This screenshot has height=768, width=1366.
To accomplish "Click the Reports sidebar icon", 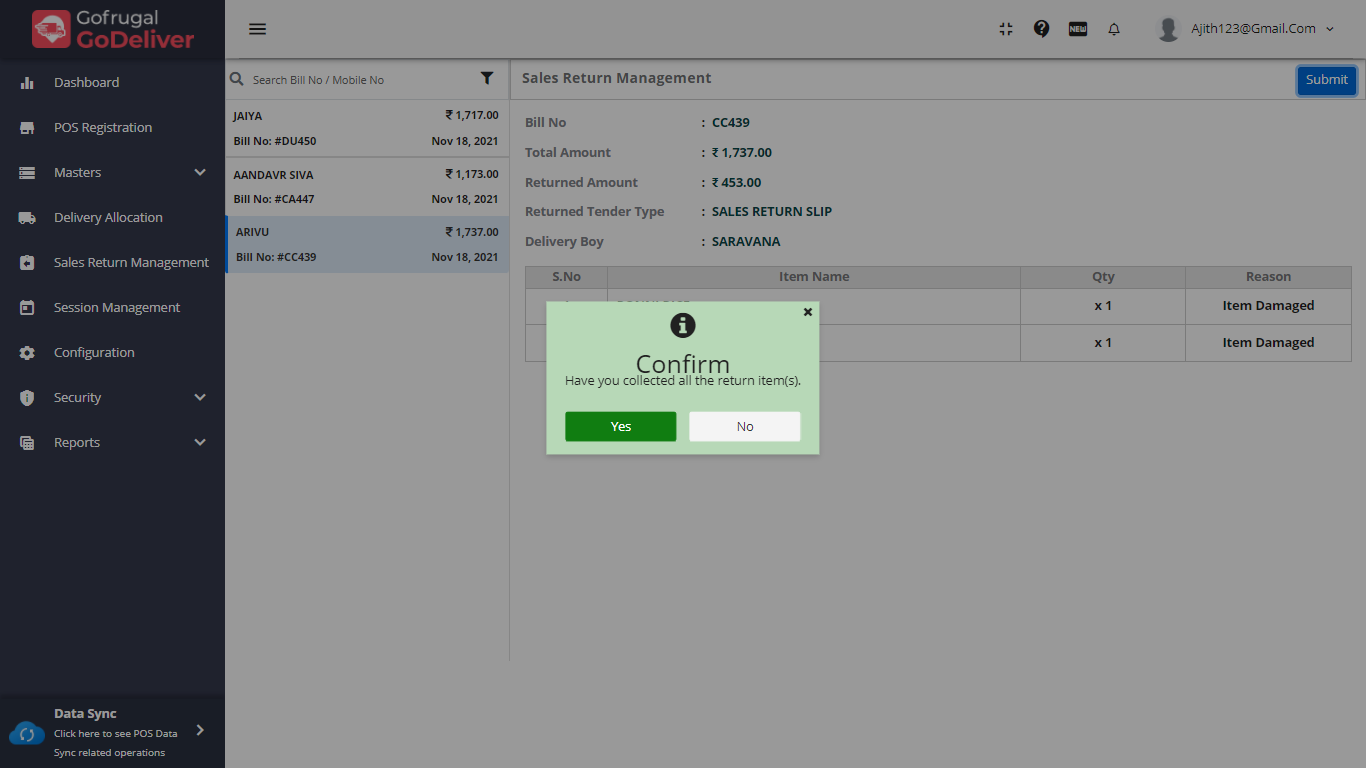I will click(27, 443).
